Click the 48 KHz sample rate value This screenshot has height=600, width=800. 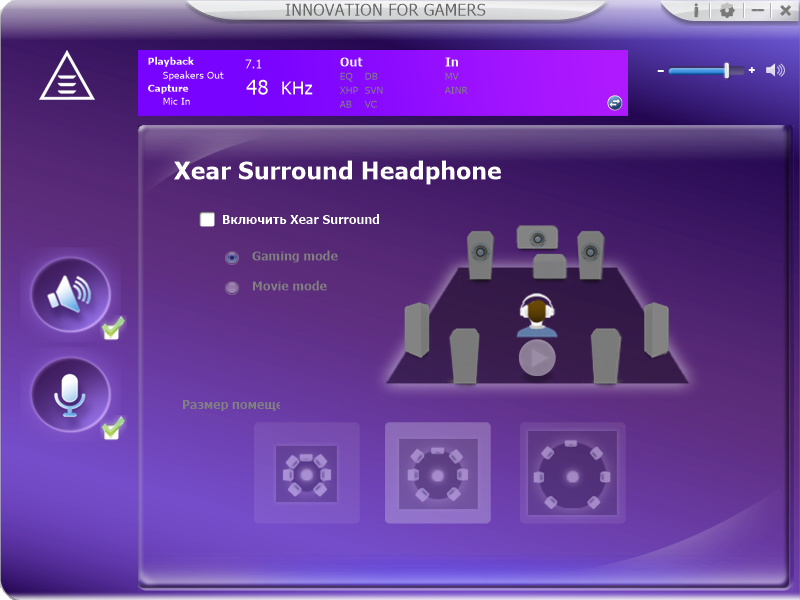(279, 88)
